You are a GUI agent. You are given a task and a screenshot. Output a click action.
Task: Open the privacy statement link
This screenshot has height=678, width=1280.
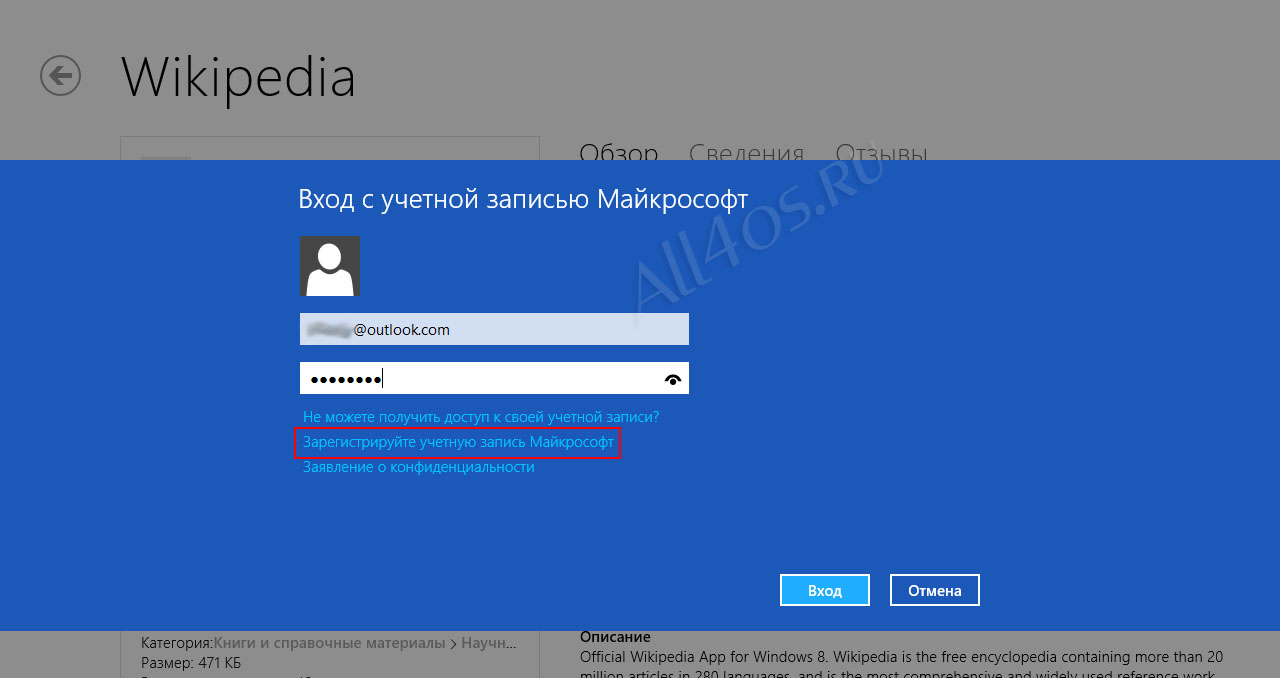click(419, 467)
